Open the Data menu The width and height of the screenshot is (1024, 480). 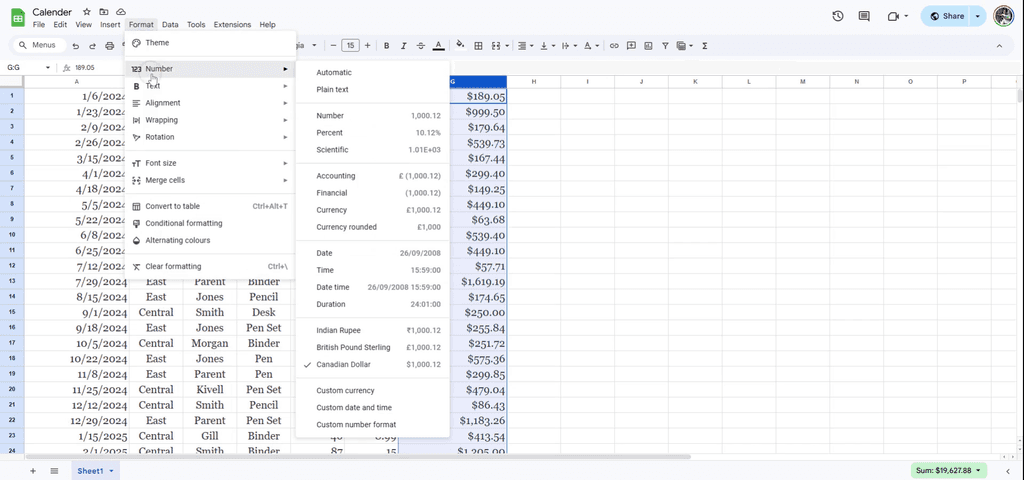click(170, 25)
